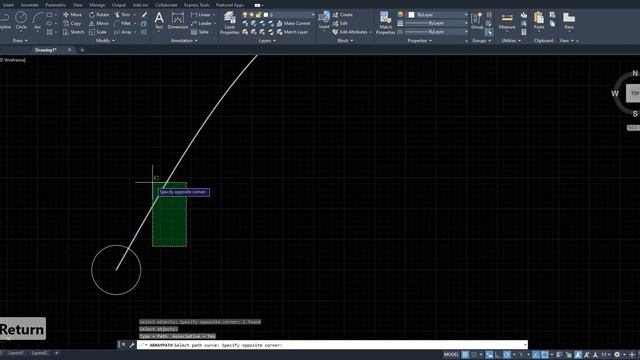
Task: Click Edit Attributes in Block panel
Action: (350, 32)
